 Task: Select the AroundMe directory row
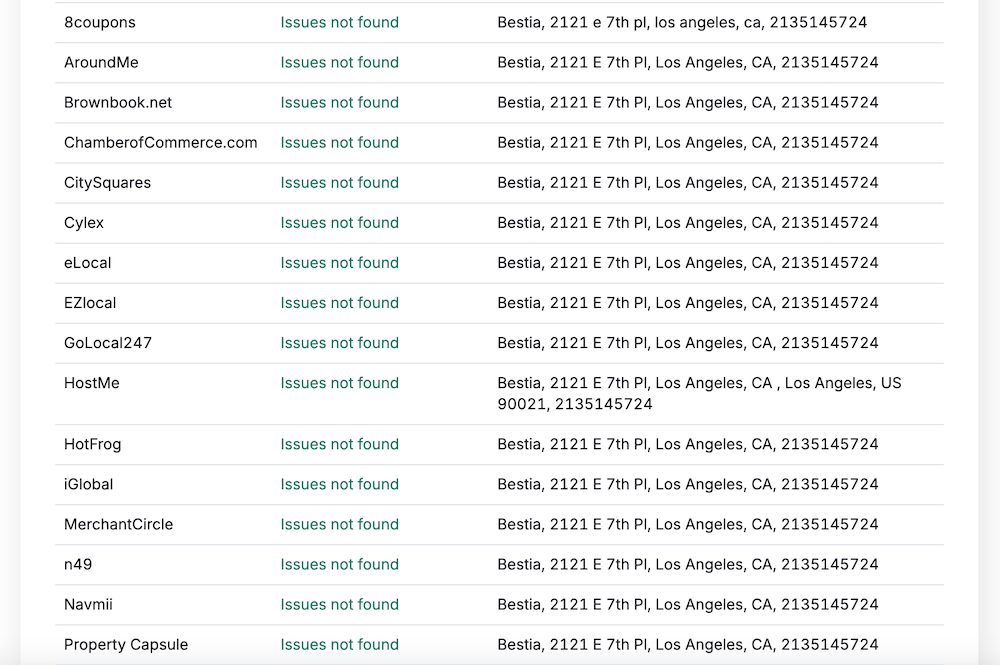101,62
